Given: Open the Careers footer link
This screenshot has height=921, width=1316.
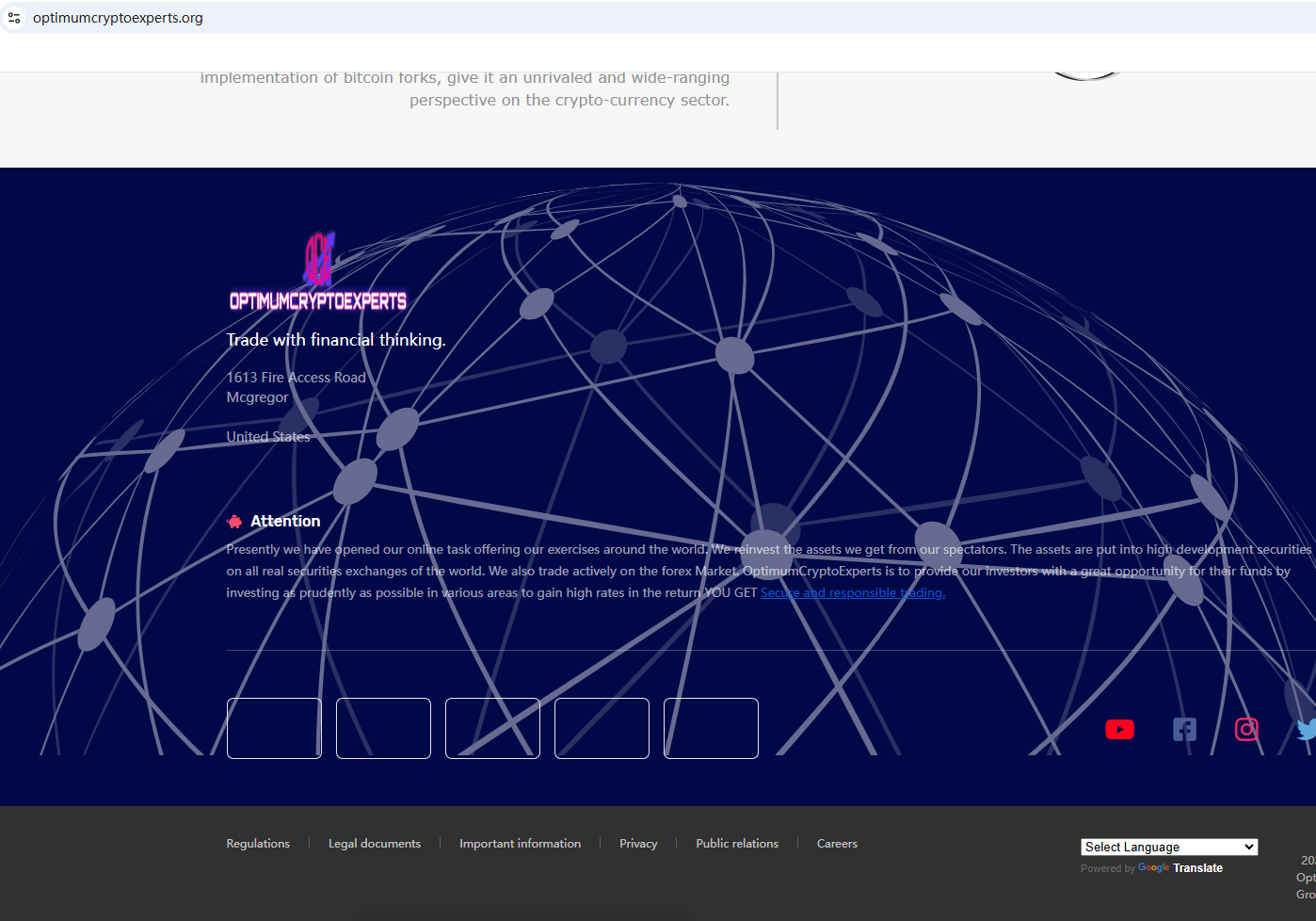Looking at the screenshot, I should tap(837, 844).
